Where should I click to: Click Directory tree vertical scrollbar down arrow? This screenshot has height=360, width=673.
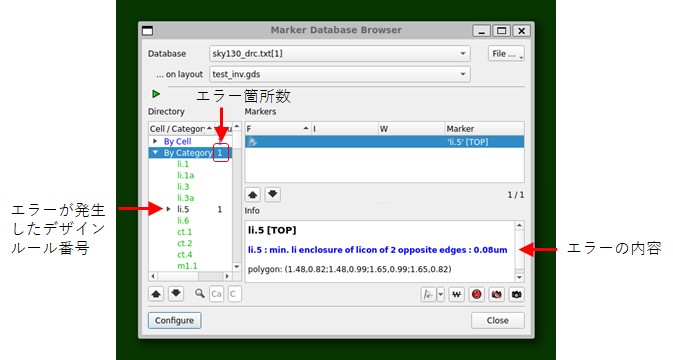tap(236, 266)
